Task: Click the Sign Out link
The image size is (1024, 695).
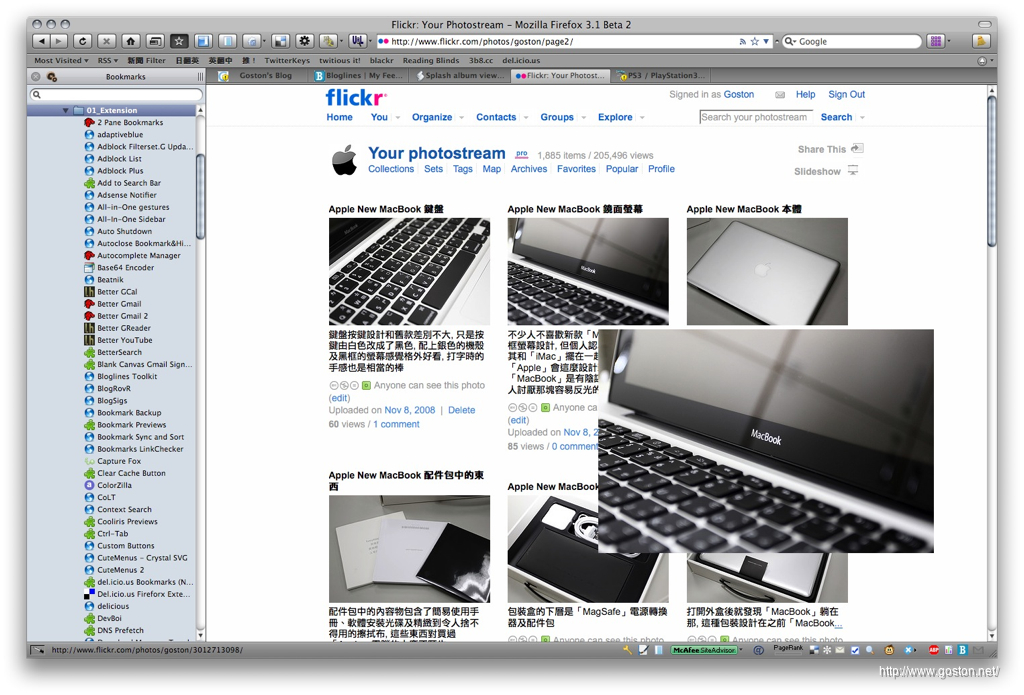Action: pyautogui.click(x=846, y=95)
